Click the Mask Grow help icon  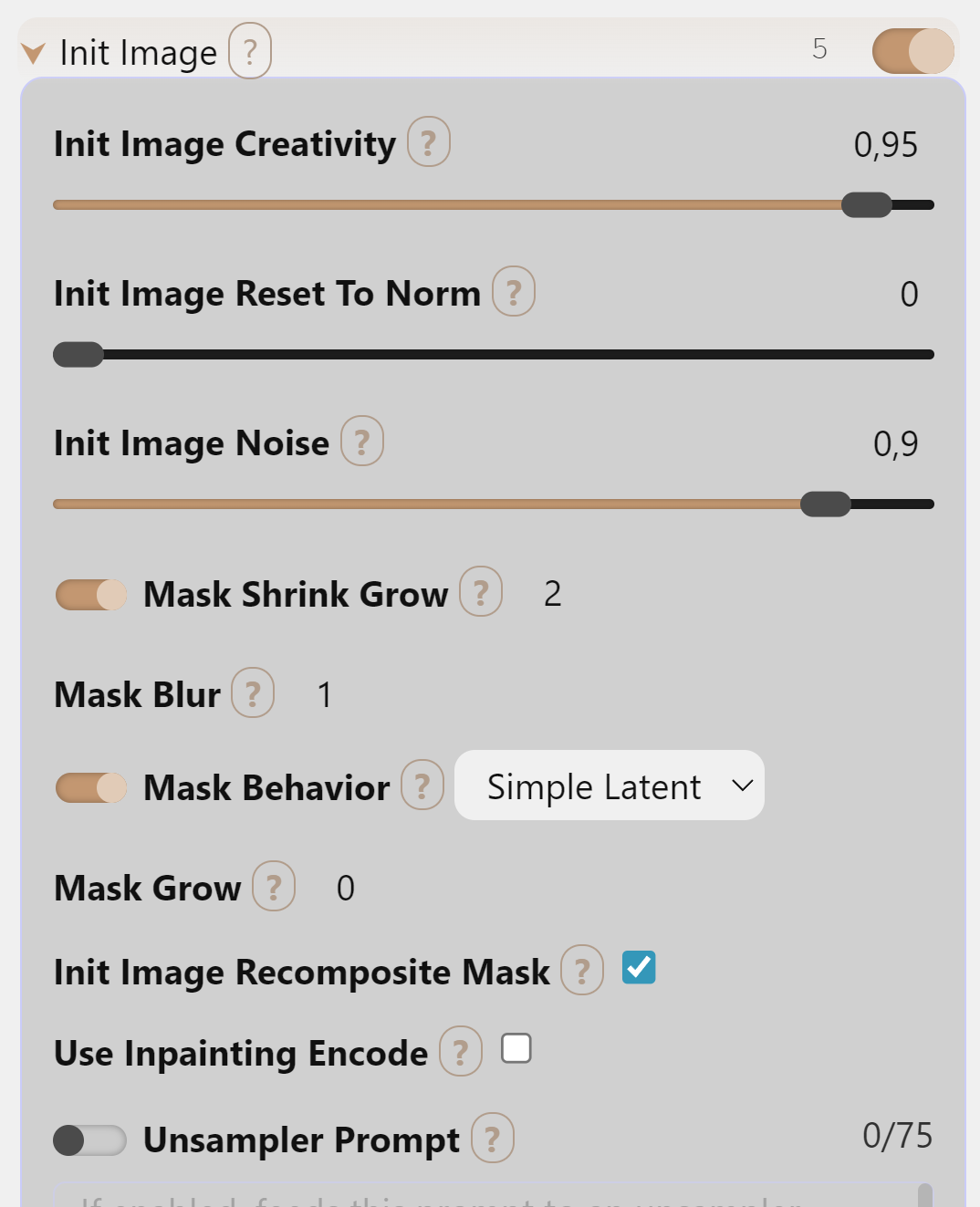tap(273, 887)
